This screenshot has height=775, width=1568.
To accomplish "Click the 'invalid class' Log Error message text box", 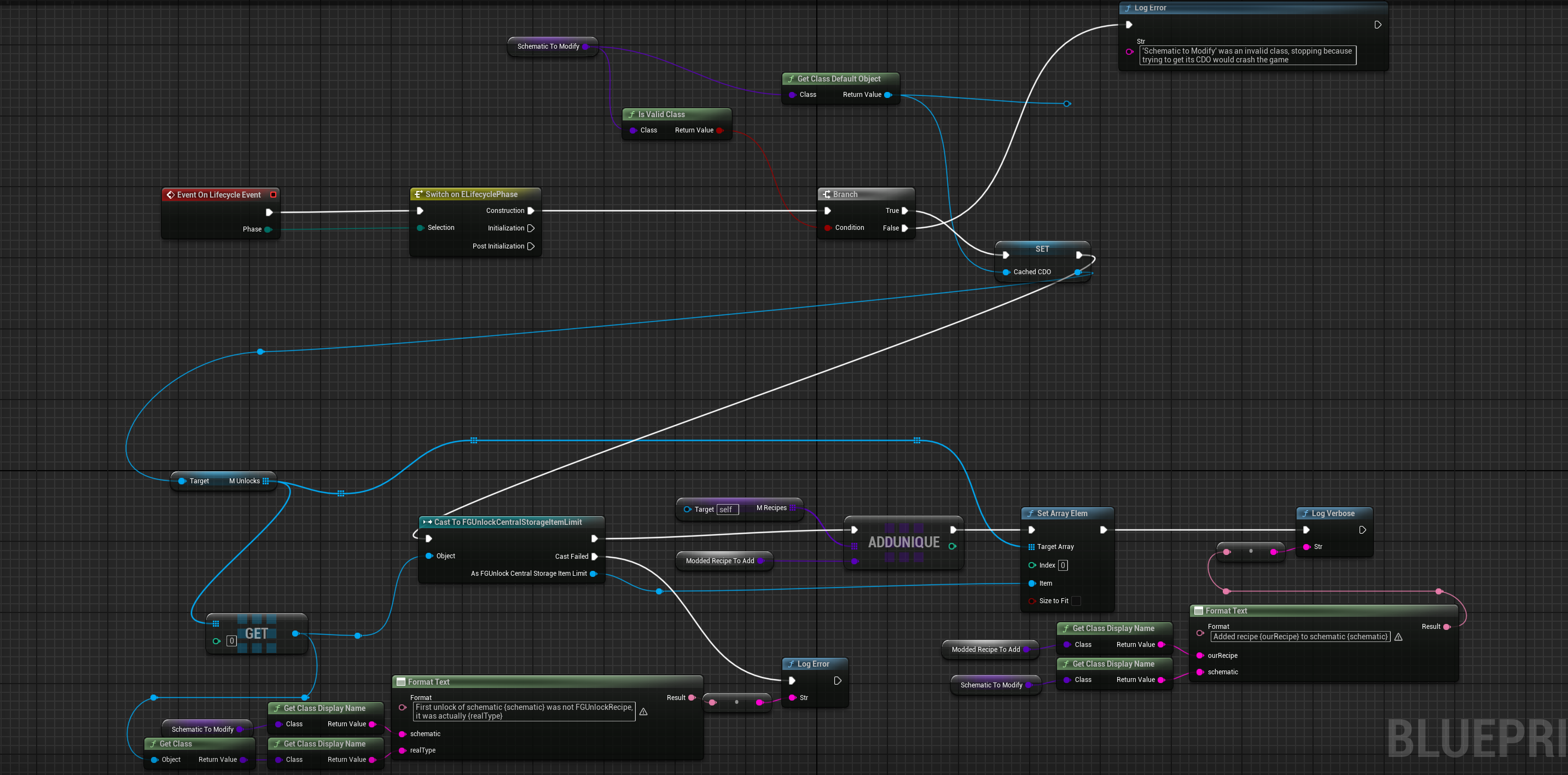I will pyautogui.click(x=1247, y=55).
